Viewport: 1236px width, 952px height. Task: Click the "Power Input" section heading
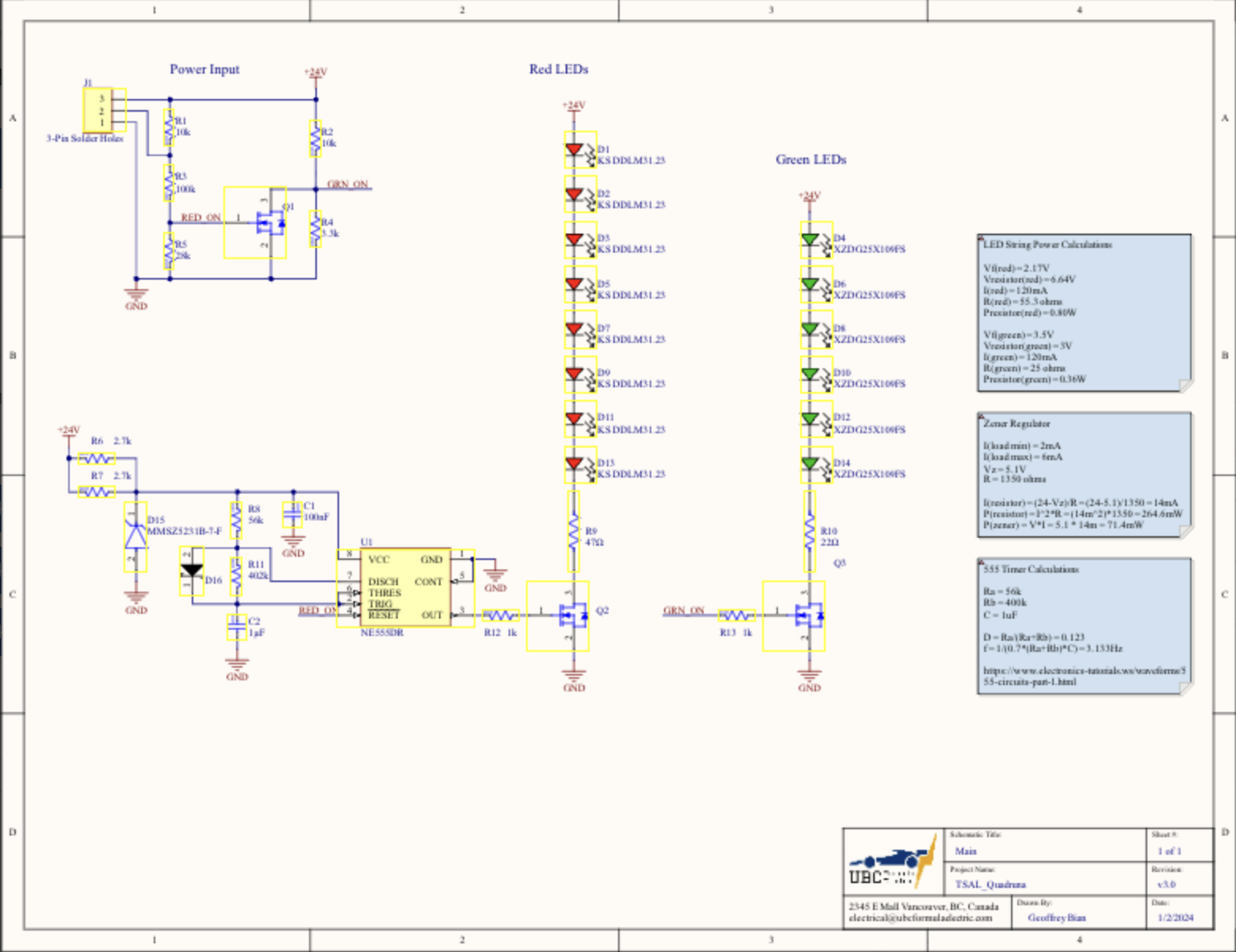tap(204, 70)
